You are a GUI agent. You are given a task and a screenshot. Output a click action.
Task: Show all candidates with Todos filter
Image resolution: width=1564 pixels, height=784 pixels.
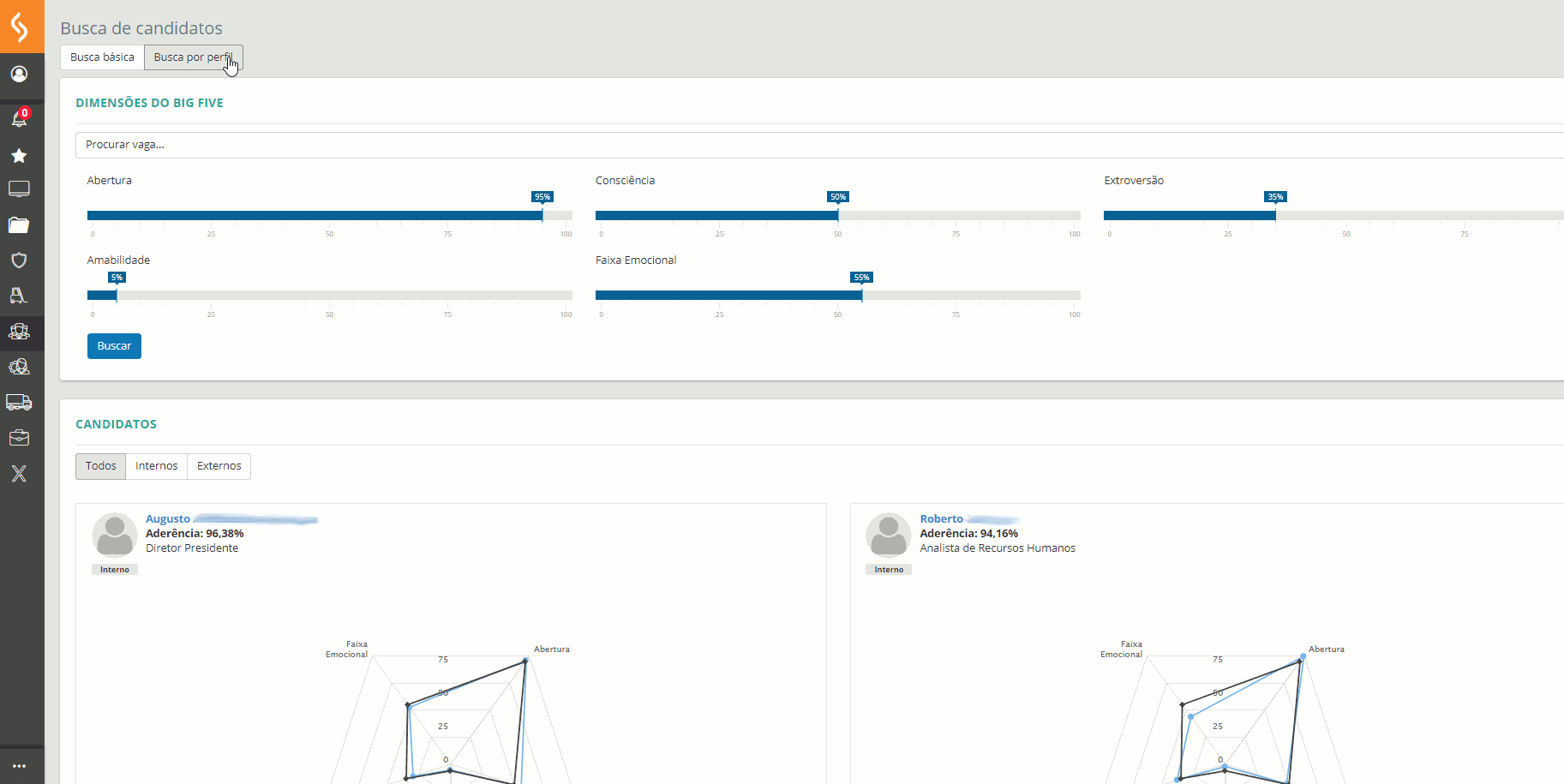[x=100, y=466]
